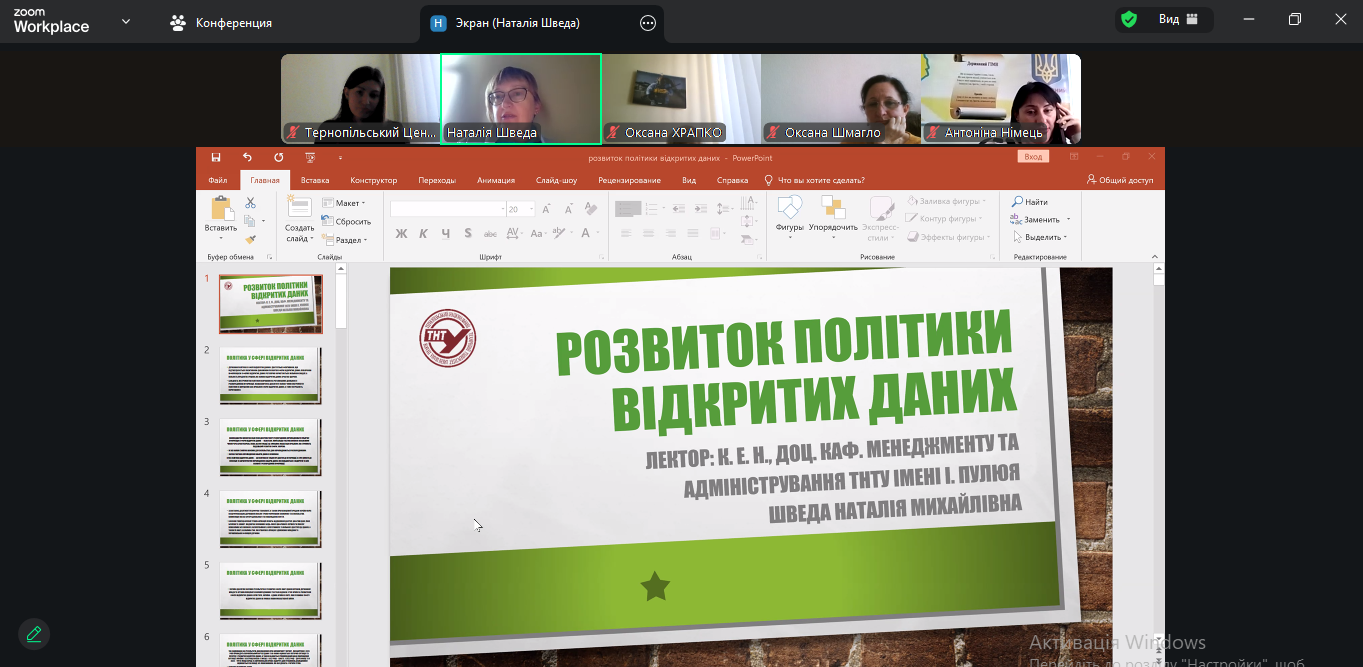Switch to the Insert (Вставка) ribbon tab

click(315, 180)
